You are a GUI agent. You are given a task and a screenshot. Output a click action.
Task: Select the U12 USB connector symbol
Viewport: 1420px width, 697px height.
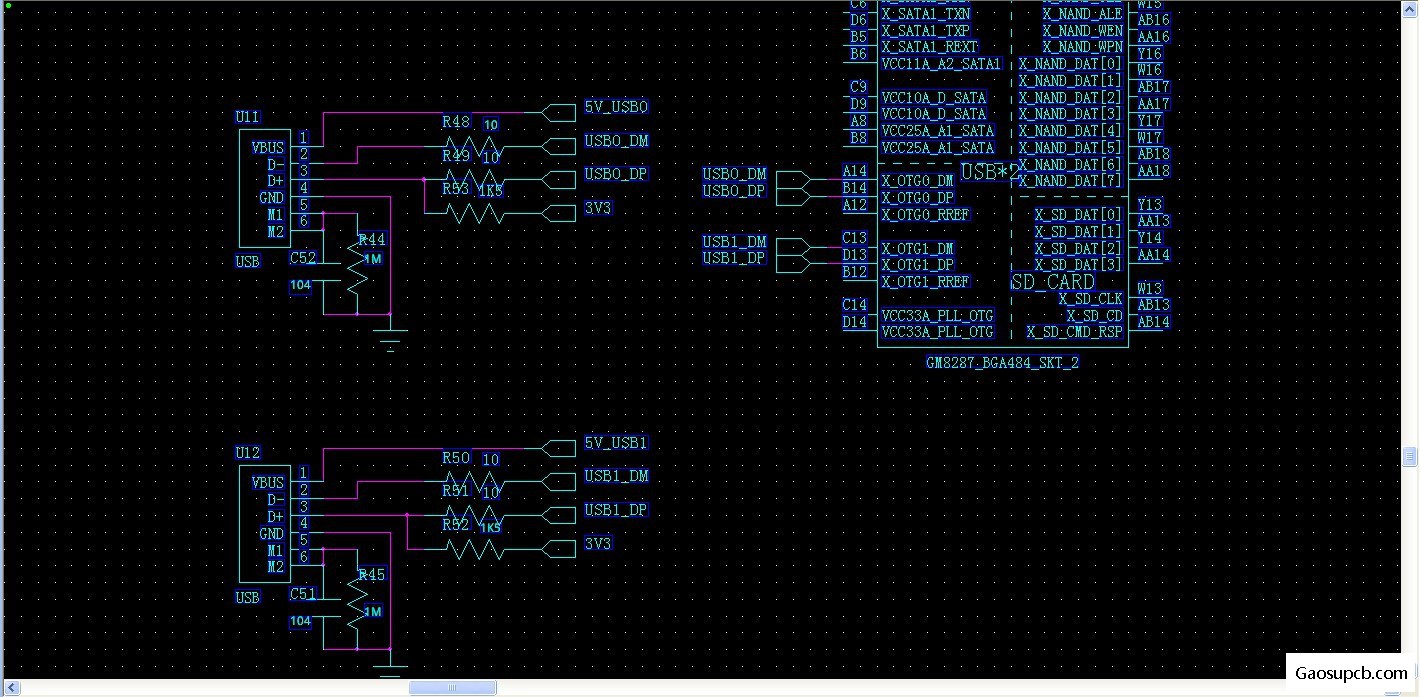[264, 523]
